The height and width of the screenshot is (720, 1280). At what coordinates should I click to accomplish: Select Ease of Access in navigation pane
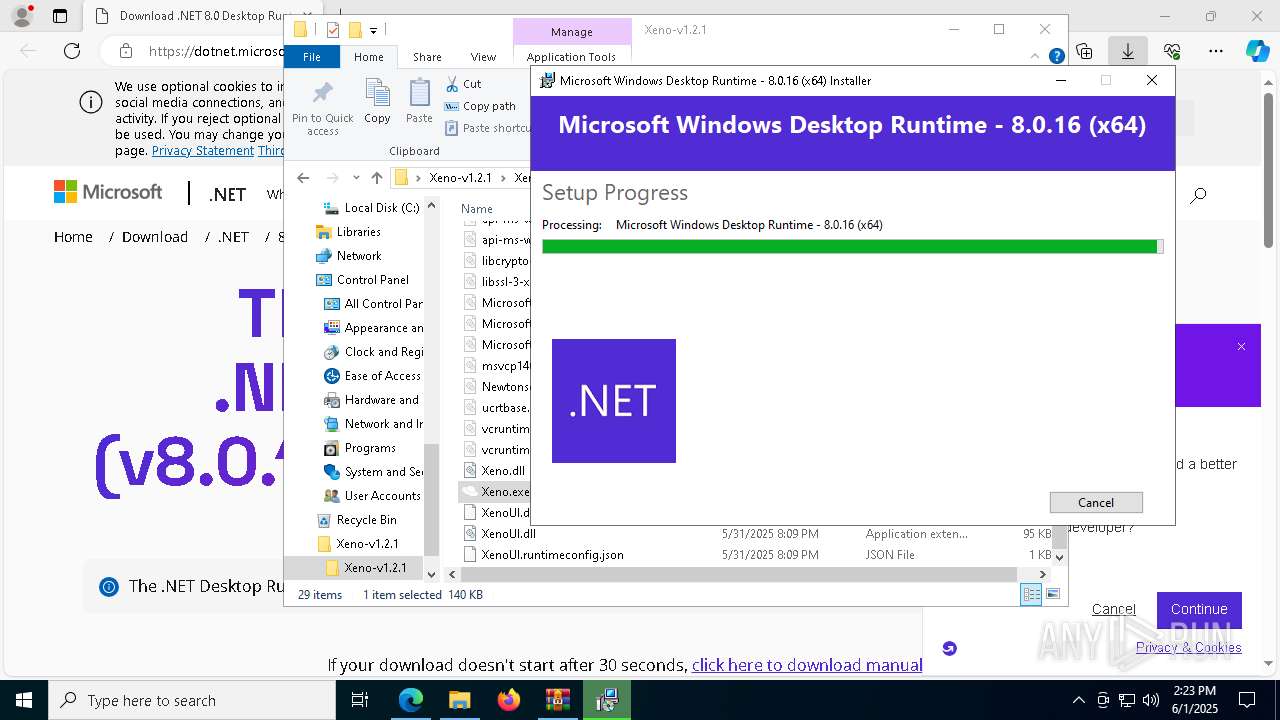point(373,376)
